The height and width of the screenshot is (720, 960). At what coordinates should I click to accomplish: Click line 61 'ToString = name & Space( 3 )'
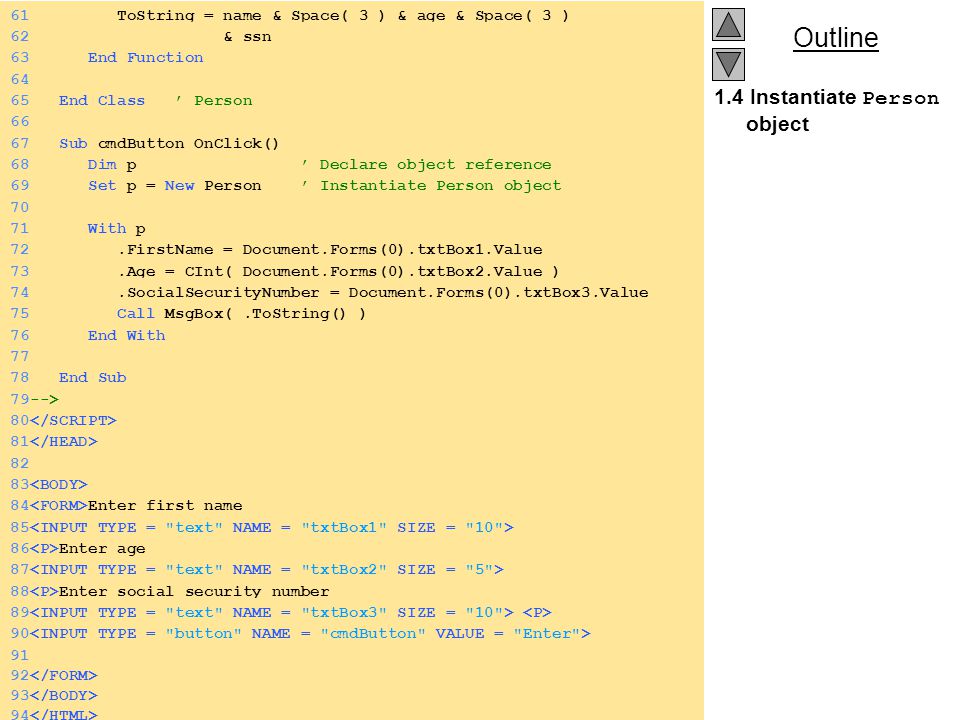pos(343,15)
